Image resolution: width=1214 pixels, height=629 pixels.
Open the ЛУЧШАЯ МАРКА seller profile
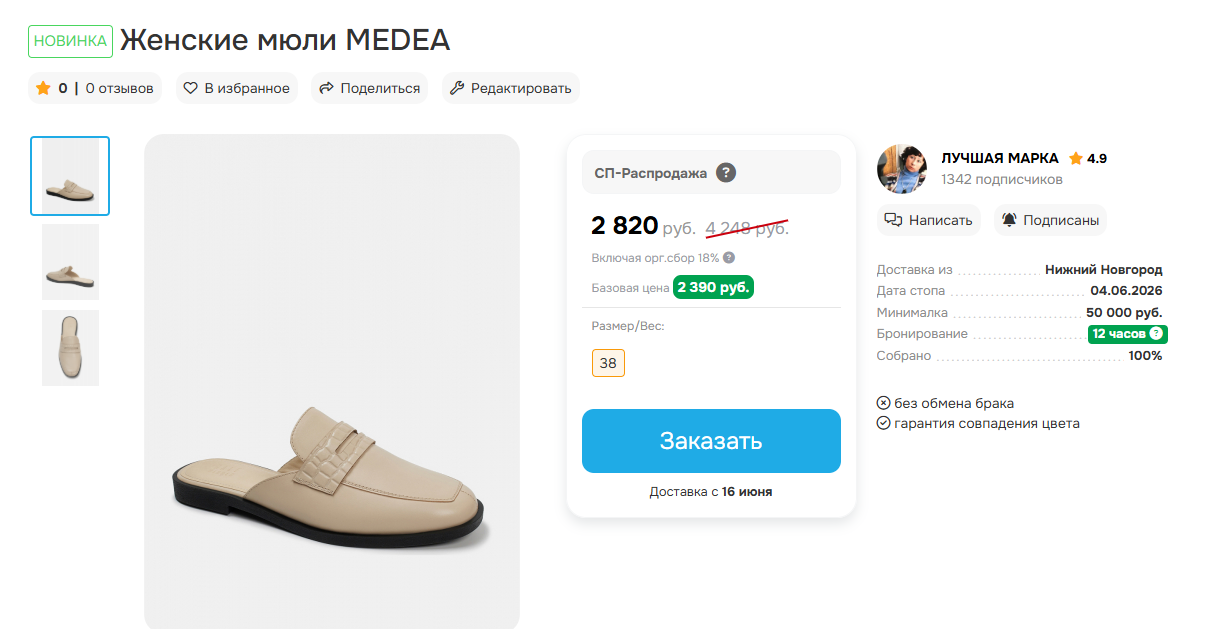pyautogui.click(x=1000, y=158)
